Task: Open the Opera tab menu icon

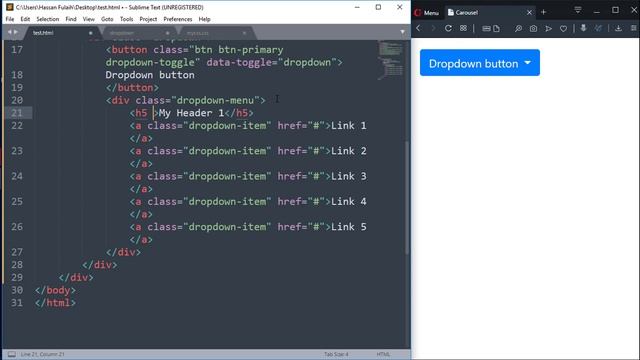Action: [x=578, y=10]
